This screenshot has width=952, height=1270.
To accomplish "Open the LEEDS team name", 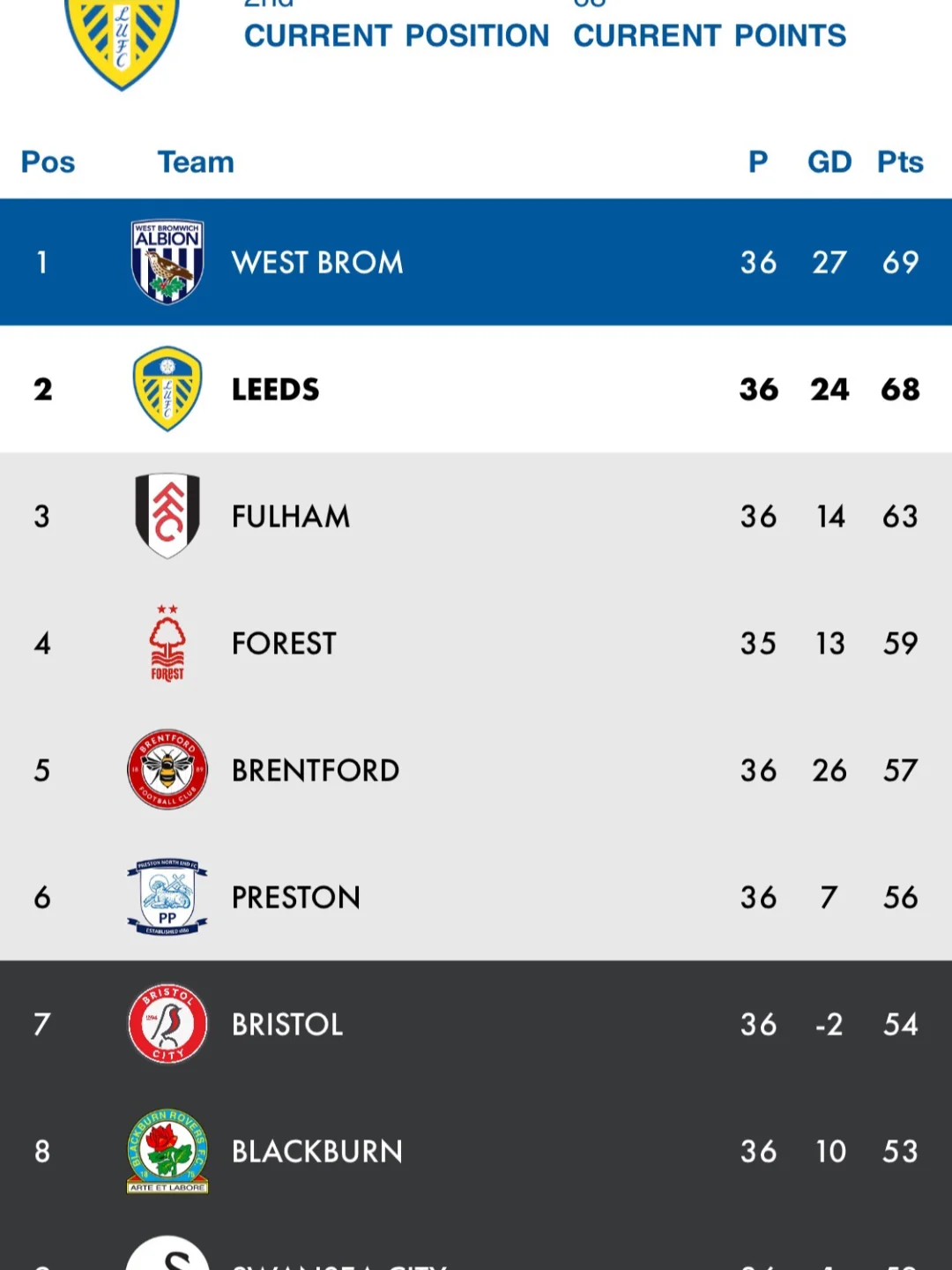I will tap(276, 389).
